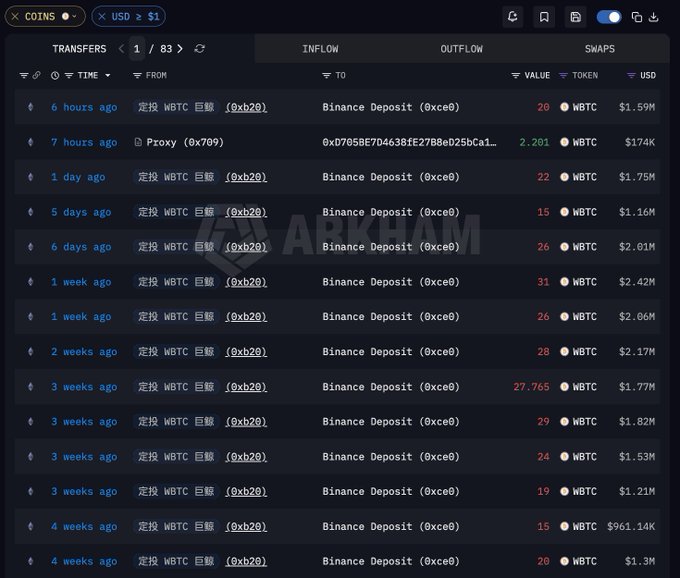The height and width of the screenshot is (578, 680).
Task: Click the 2.201 value cell
Action: 534,142
